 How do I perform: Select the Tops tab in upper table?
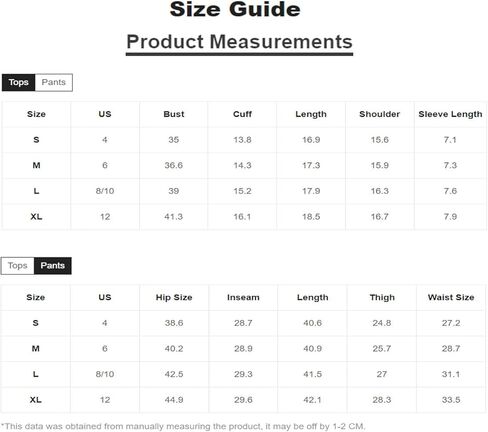(18, 82)
